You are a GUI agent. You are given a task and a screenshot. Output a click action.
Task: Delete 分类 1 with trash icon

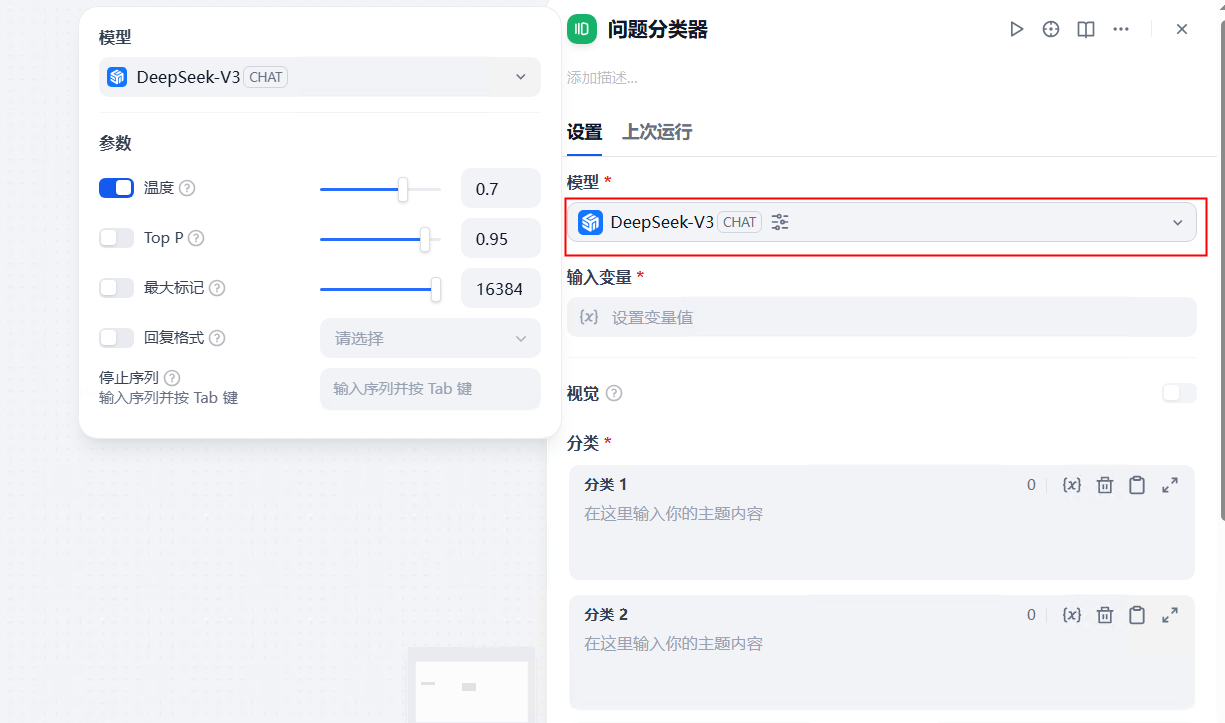tap(1104, 484)
